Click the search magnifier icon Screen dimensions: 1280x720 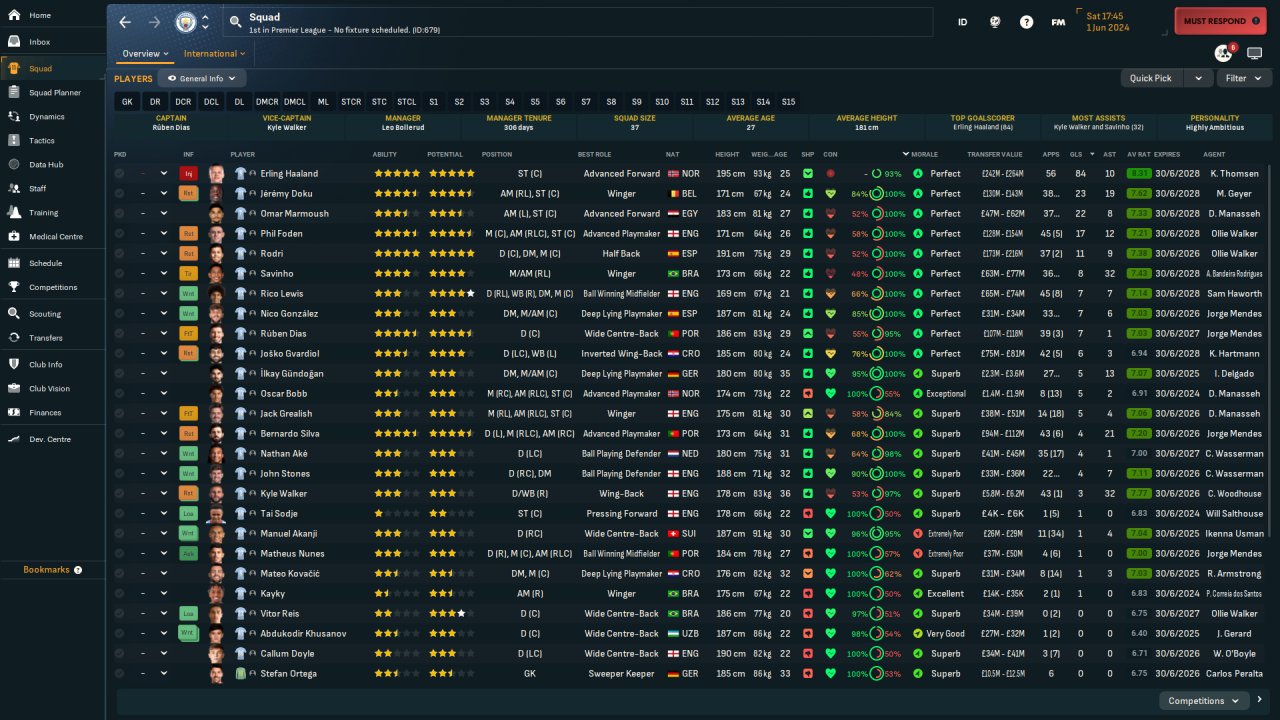(x=235, y=21)
